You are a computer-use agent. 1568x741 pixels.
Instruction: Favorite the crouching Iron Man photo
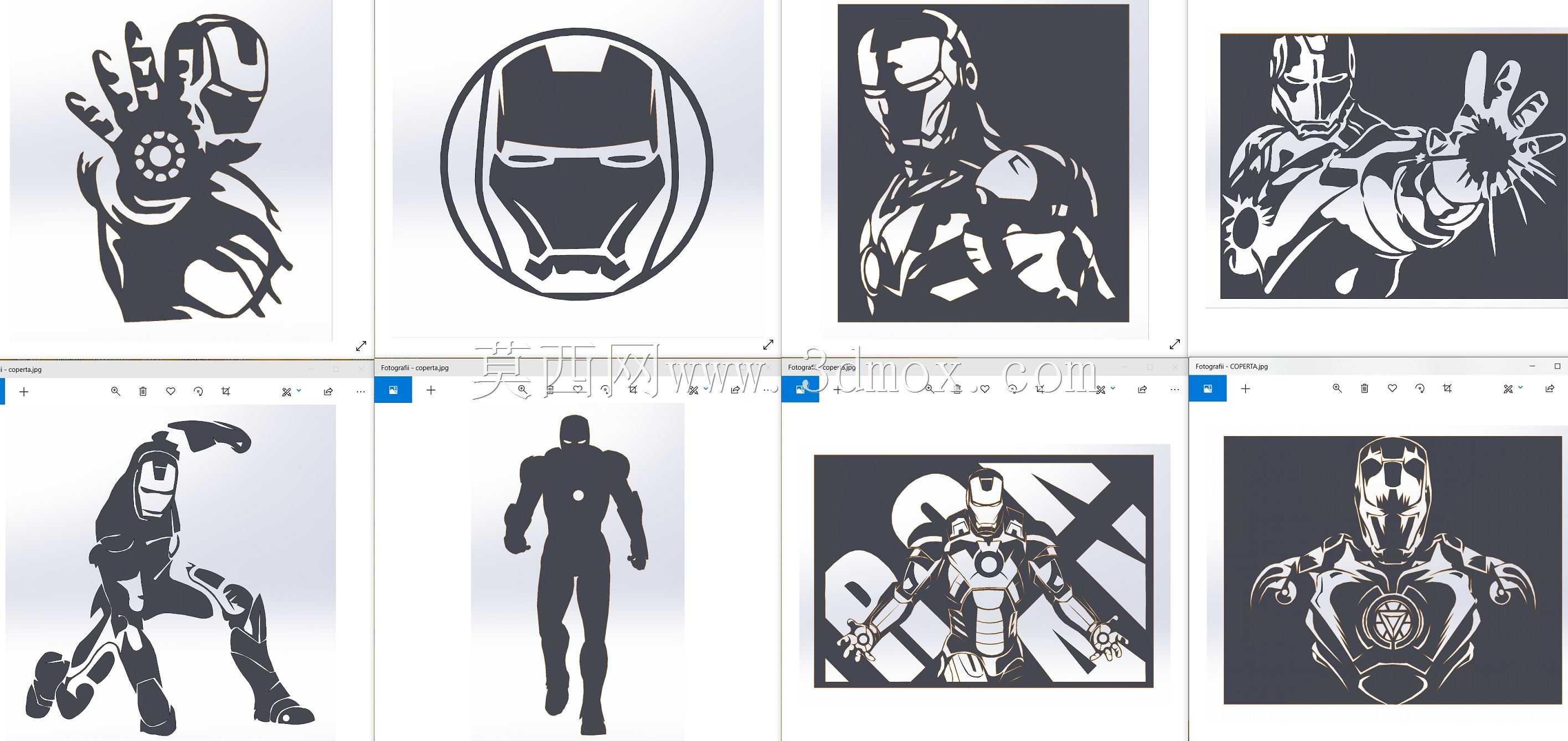[x=171, y=391]
